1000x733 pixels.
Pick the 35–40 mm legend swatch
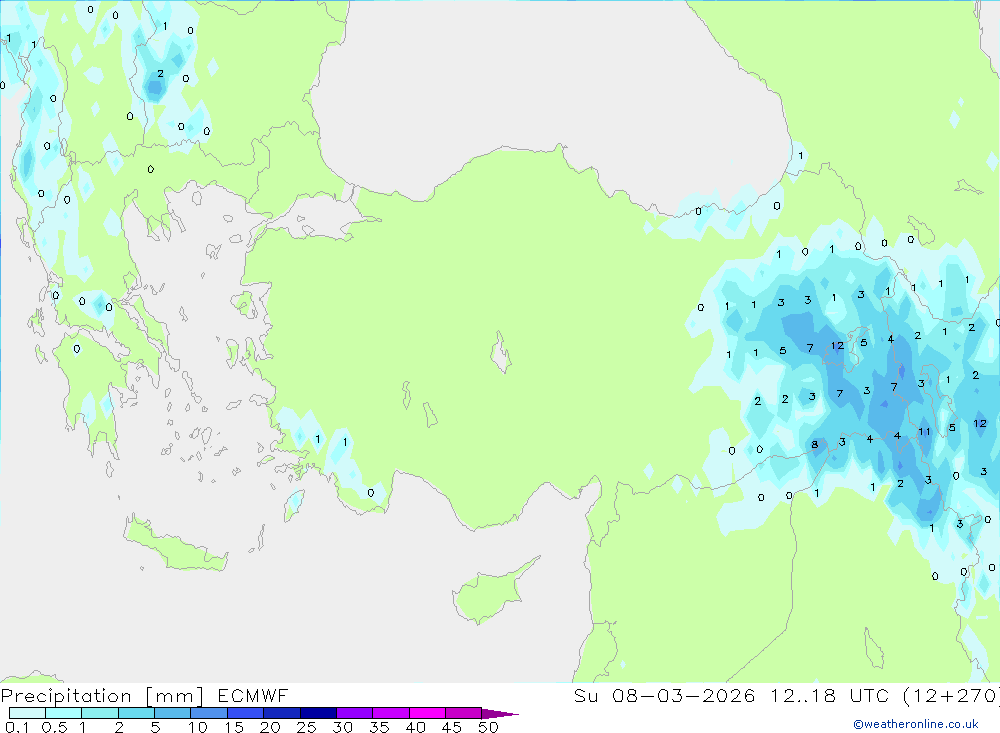391,713
